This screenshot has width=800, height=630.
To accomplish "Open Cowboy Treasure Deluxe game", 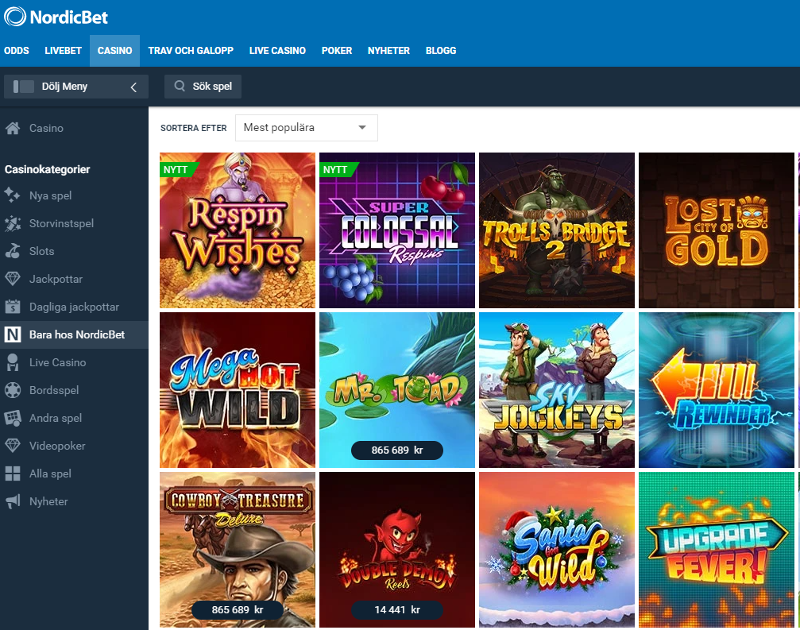I will (237, 549).
